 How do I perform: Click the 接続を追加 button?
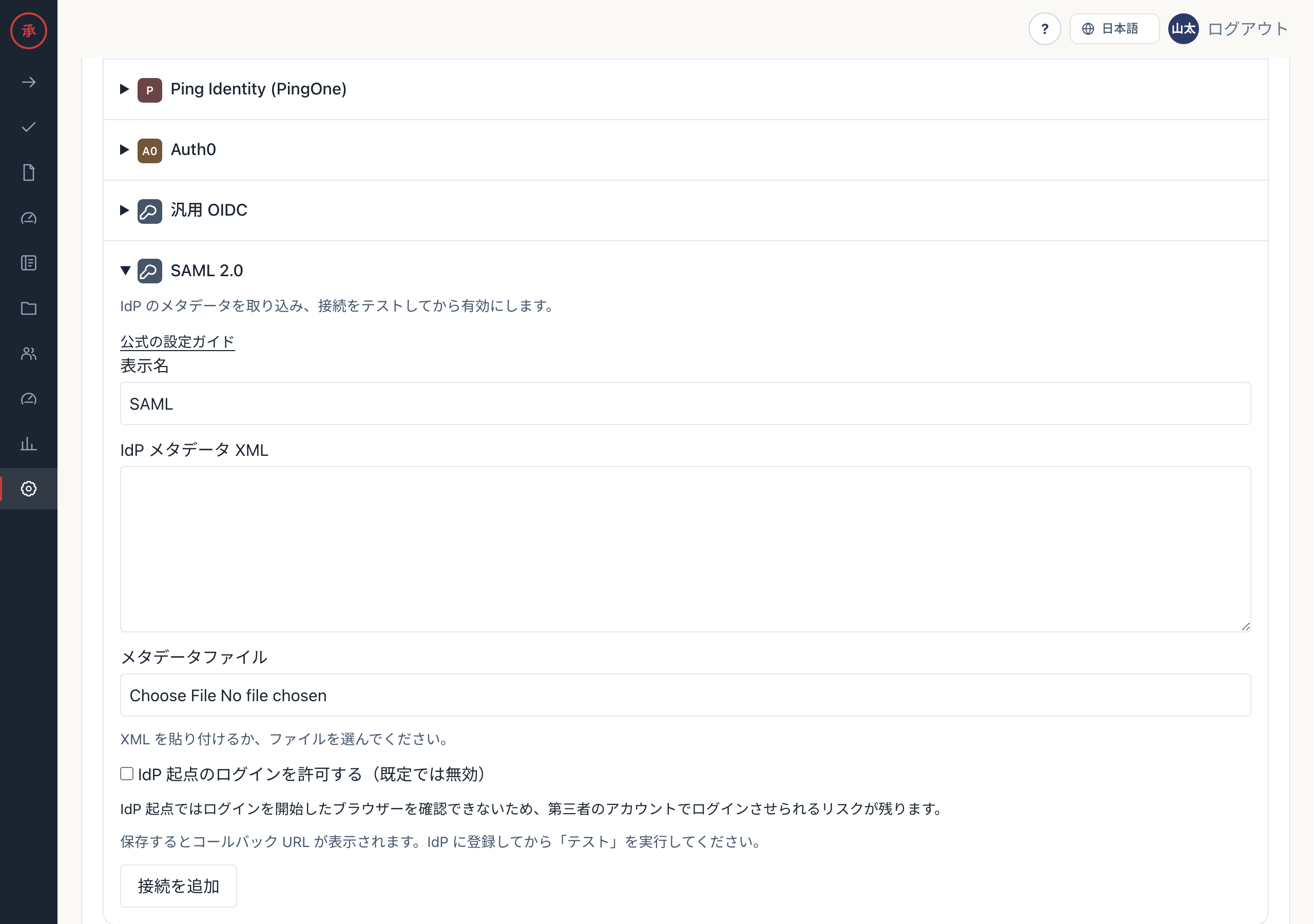coord(178,885)
